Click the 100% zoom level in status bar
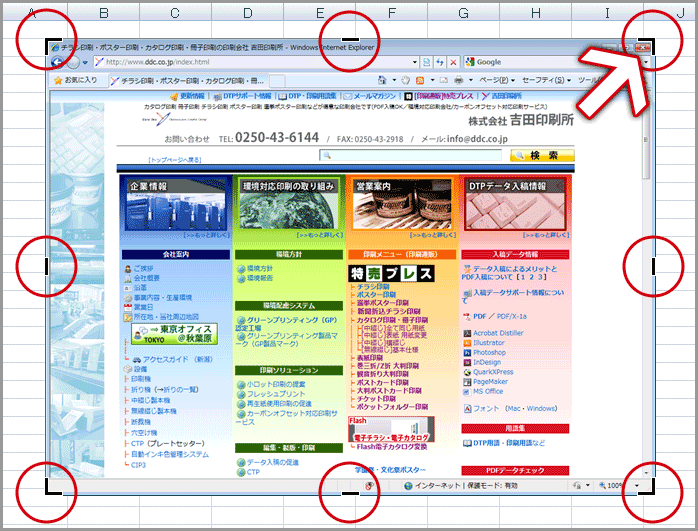 pos(610,486)
